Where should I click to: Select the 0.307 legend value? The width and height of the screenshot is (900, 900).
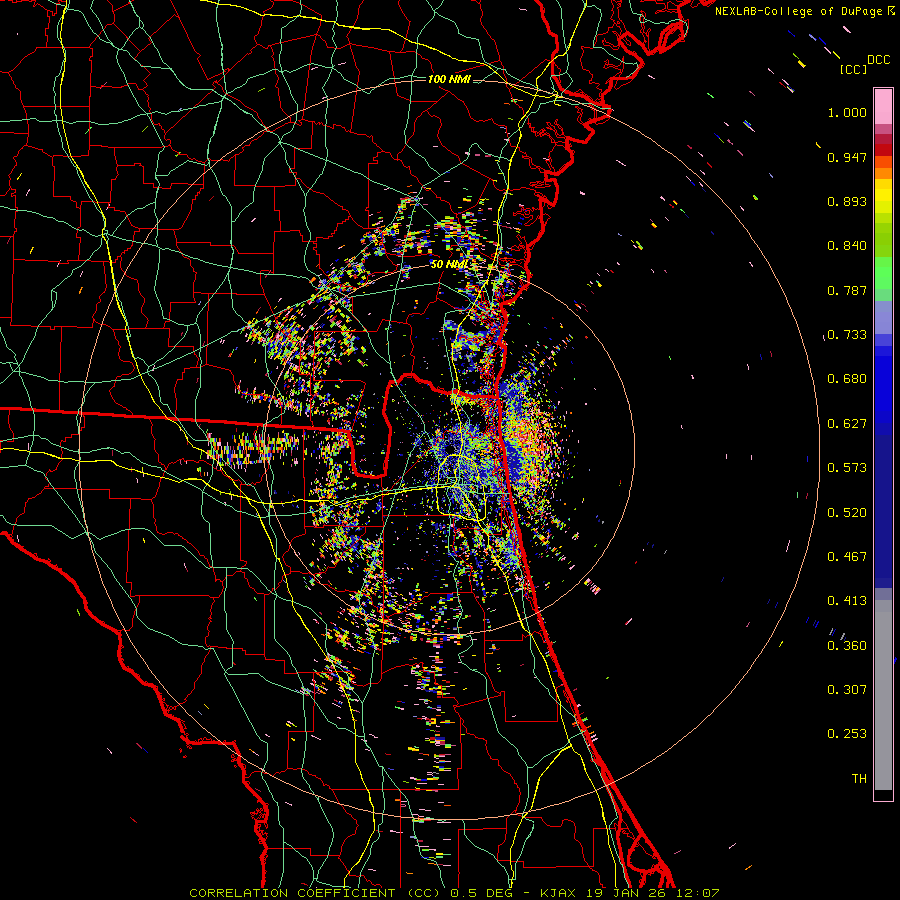(847, 690)
